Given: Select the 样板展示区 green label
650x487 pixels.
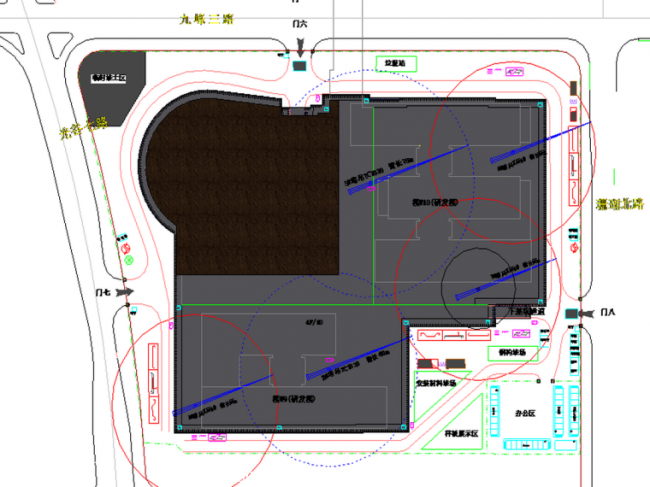Looking at the screenshot, I should point(462,434).
